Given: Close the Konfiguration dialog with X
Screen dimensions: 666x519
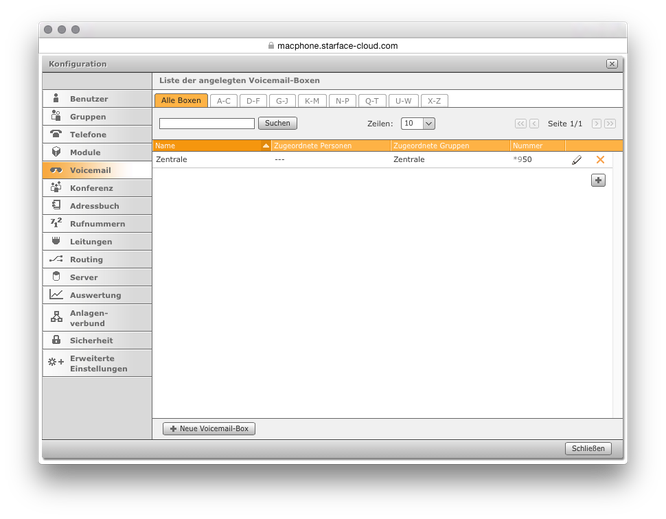Looking at the screenshot, I should (612, 64).
